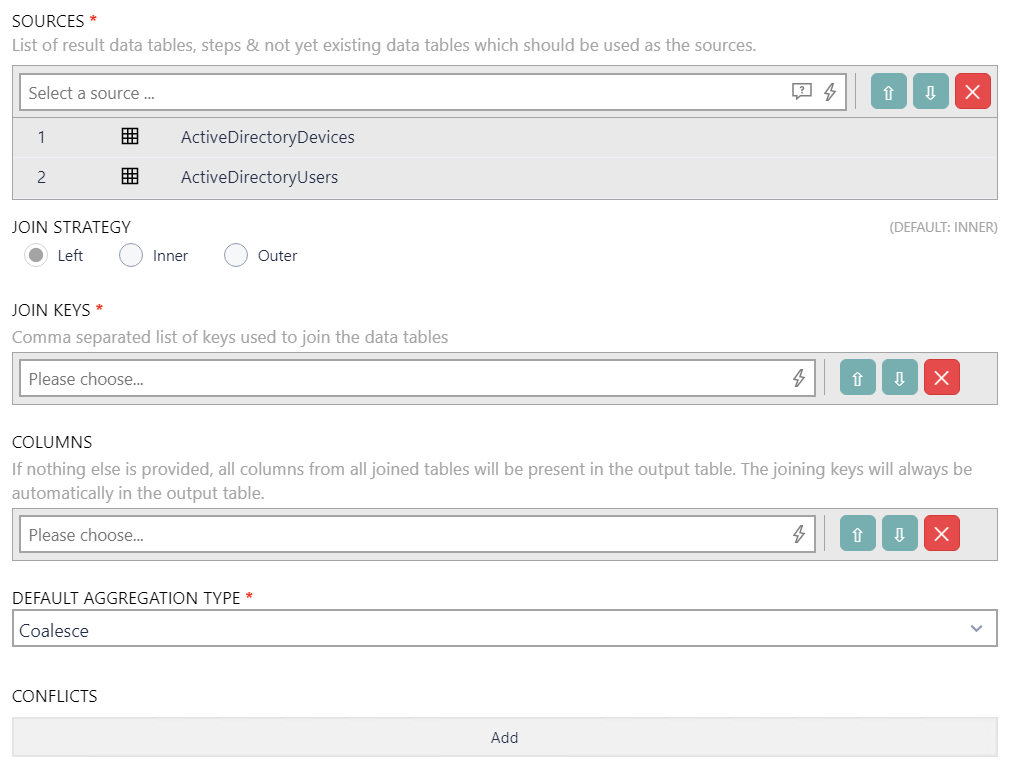Click lightning bolt icon in Columns field

[x=798, y=535]
